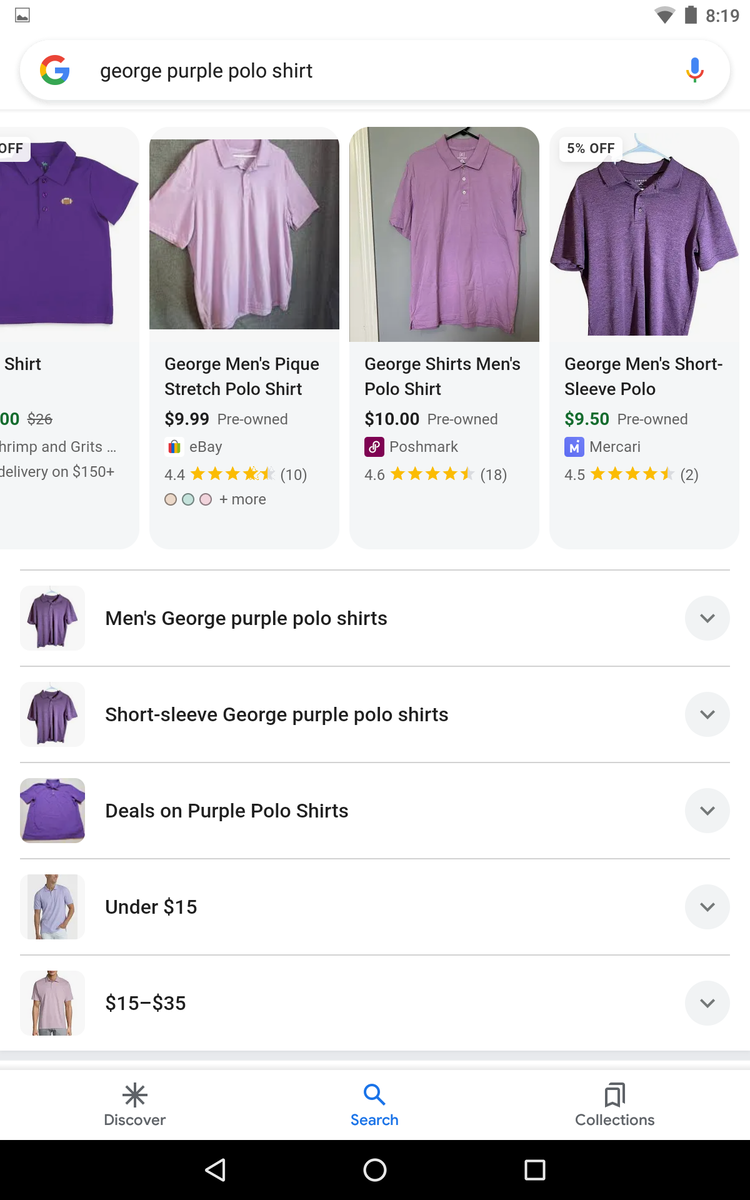
Task: Expand Deals on Purple Polo Shirts
Action: coord(707,810)
